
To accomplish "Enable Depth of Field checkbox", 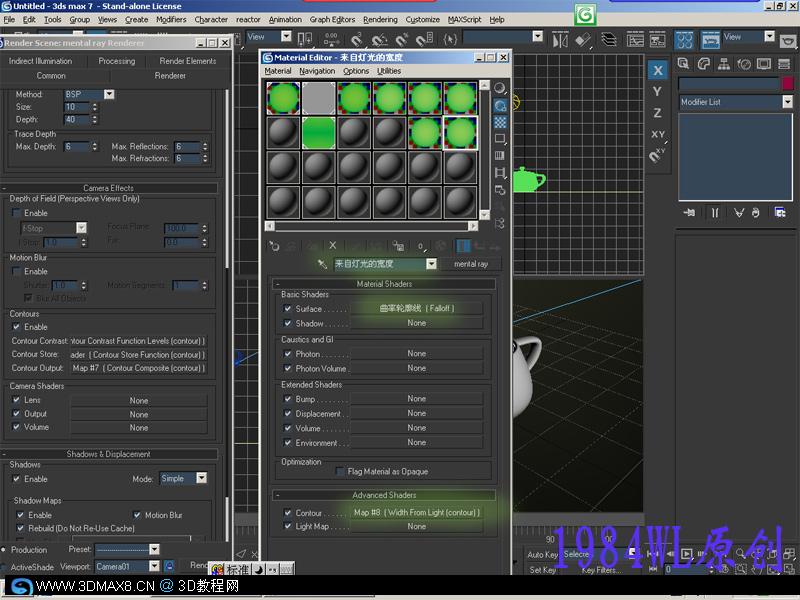I will click(x=16, y=213).
